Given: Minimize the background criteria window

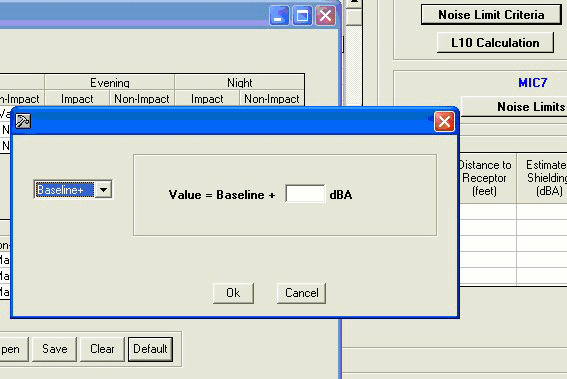Looking at the screenshot, I should coord(279,16).
